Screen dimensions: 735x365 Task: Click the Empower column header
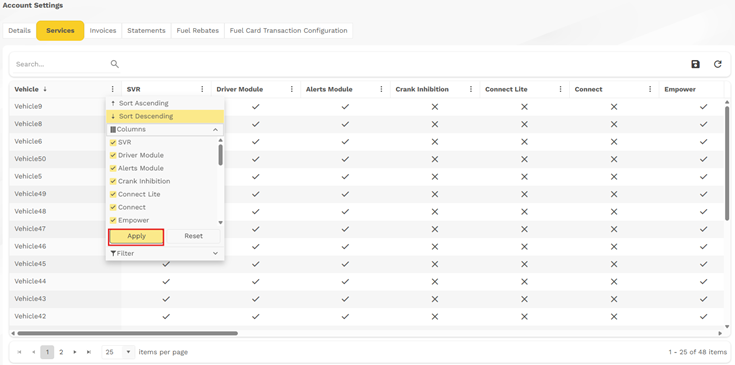(x=680, y=89)
